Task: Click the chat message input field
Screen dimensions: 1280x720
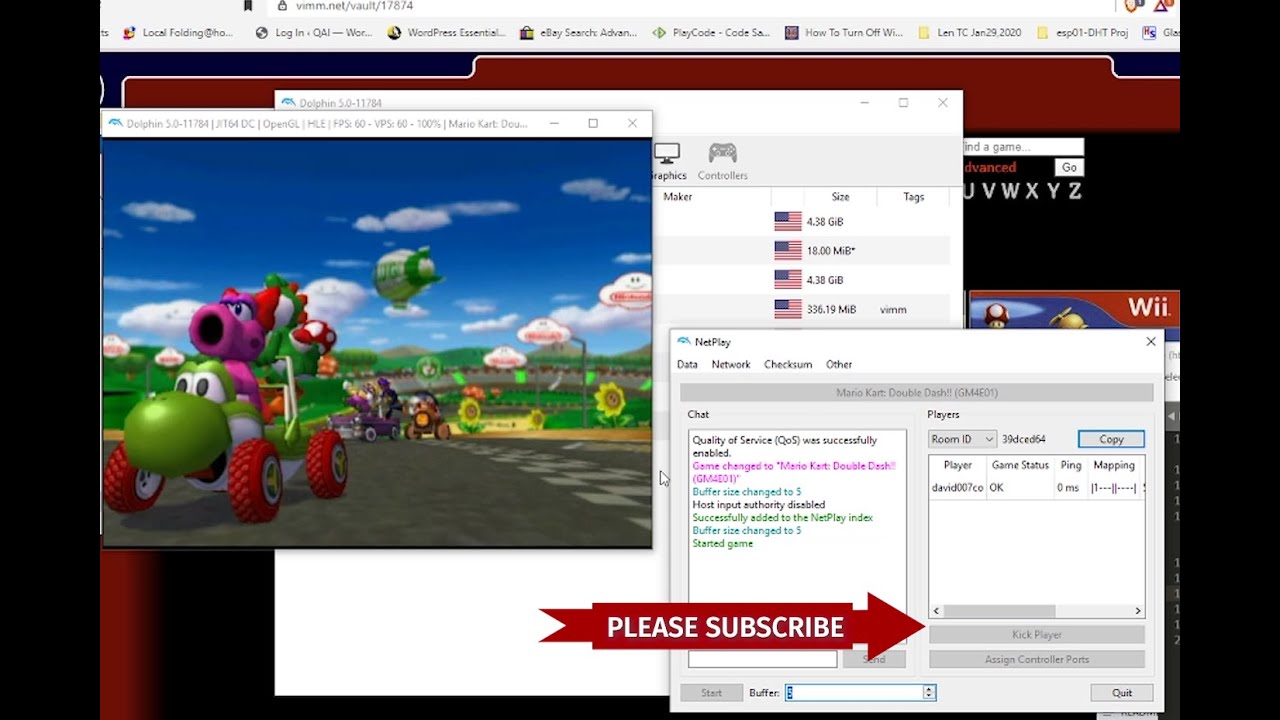Action: coord(762,659)
